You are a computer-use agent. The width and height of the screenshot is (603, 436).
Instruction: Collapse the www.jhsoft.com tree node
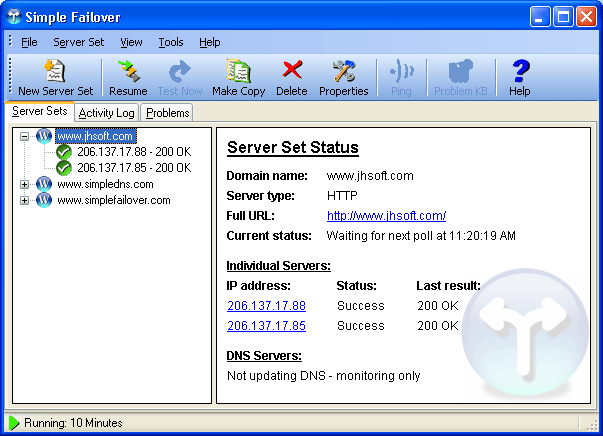24,136
